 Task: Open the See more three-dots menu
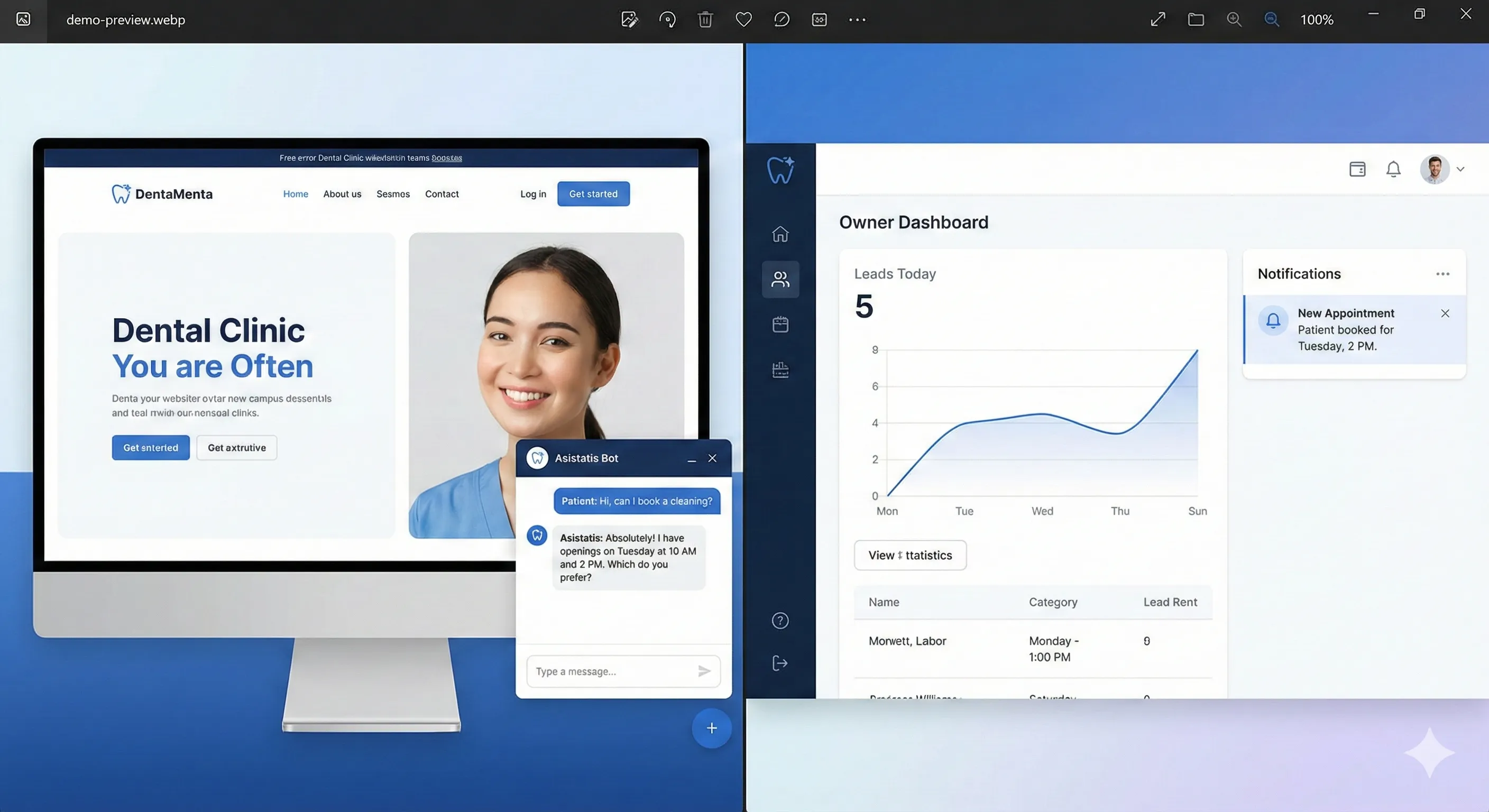point(857,20)
